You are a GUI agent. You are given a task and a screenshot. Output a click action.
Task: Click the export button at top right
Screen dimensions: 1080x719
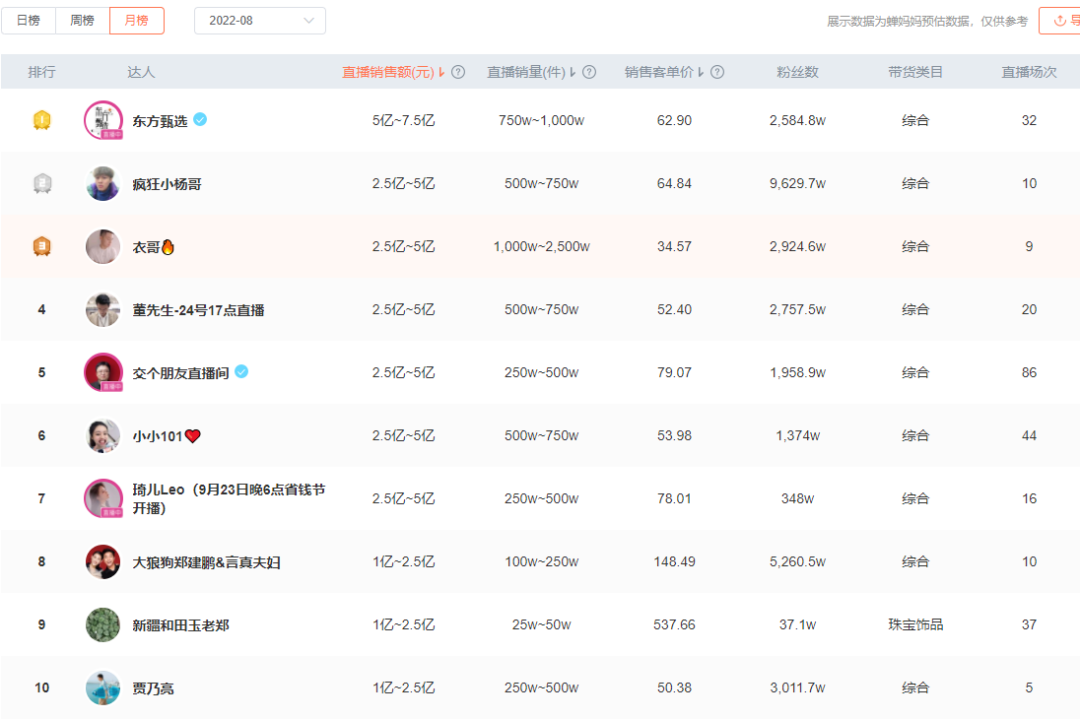click(x=1061, y=21)
